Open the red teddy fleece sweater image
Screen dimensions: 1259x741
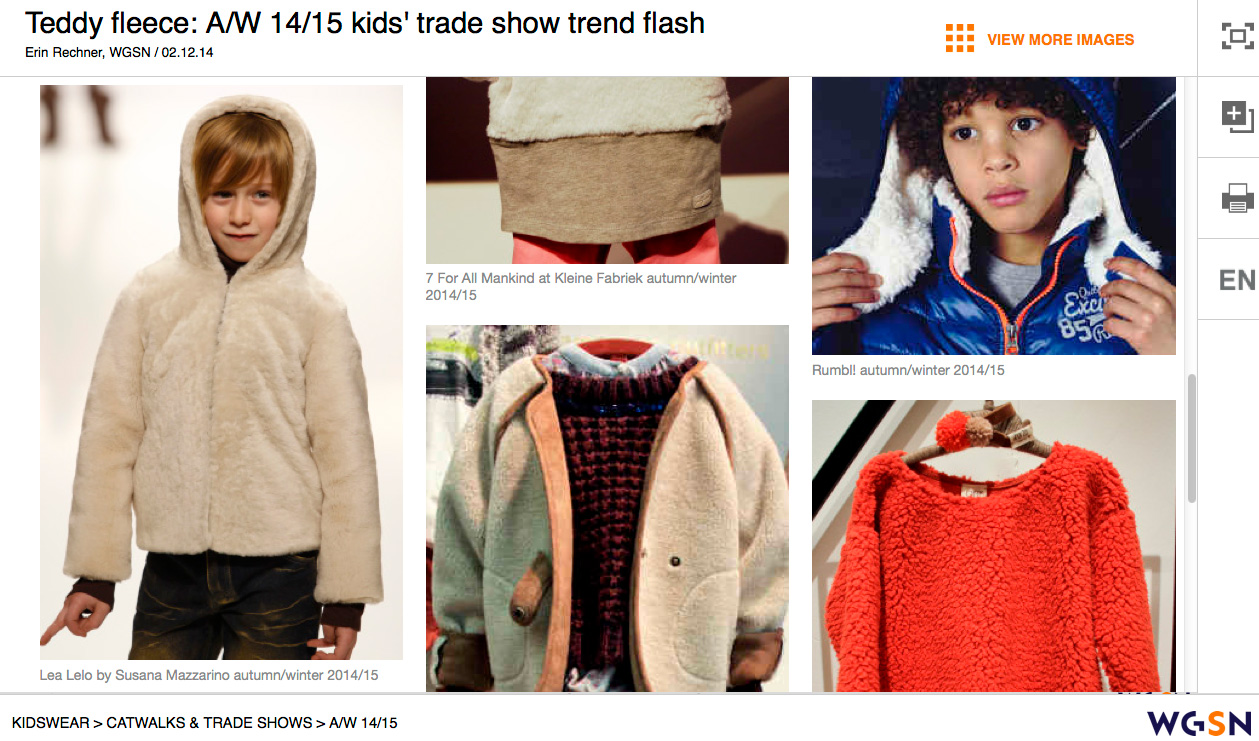coord(994,546)
